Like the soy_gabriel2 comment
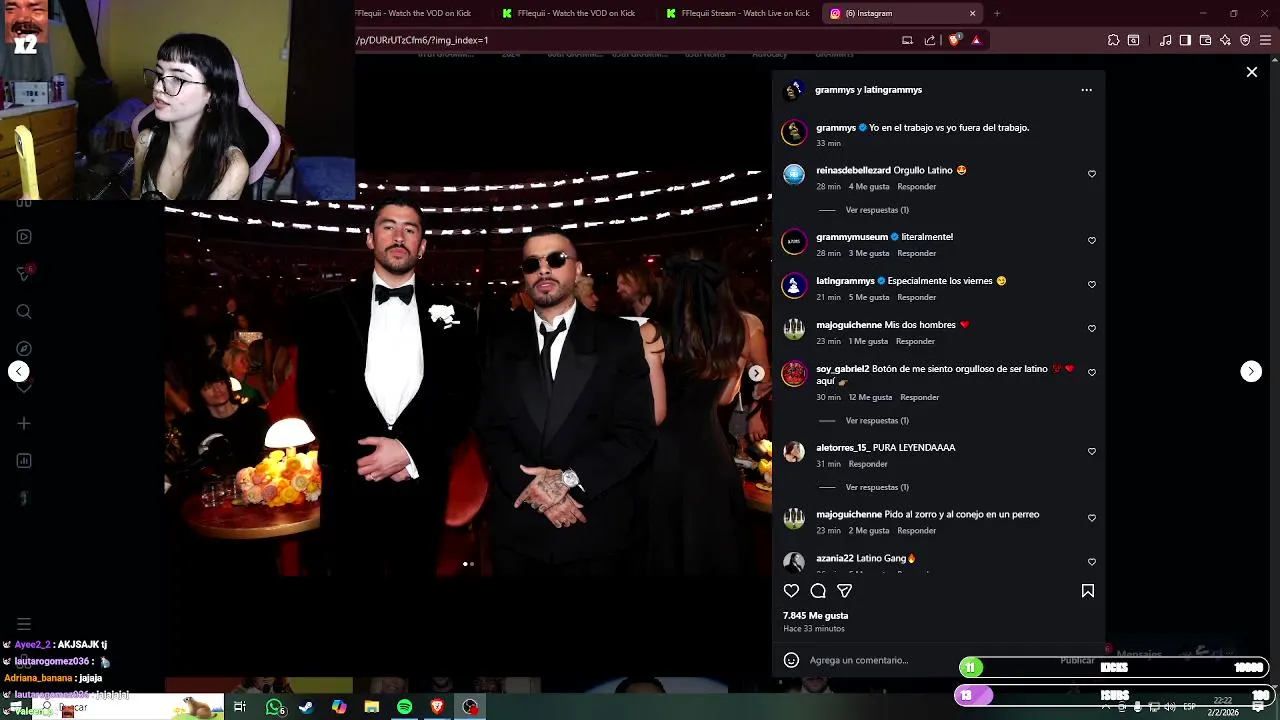The height and width of the screenshot is (720, 1280). [x=1092, y=373]
